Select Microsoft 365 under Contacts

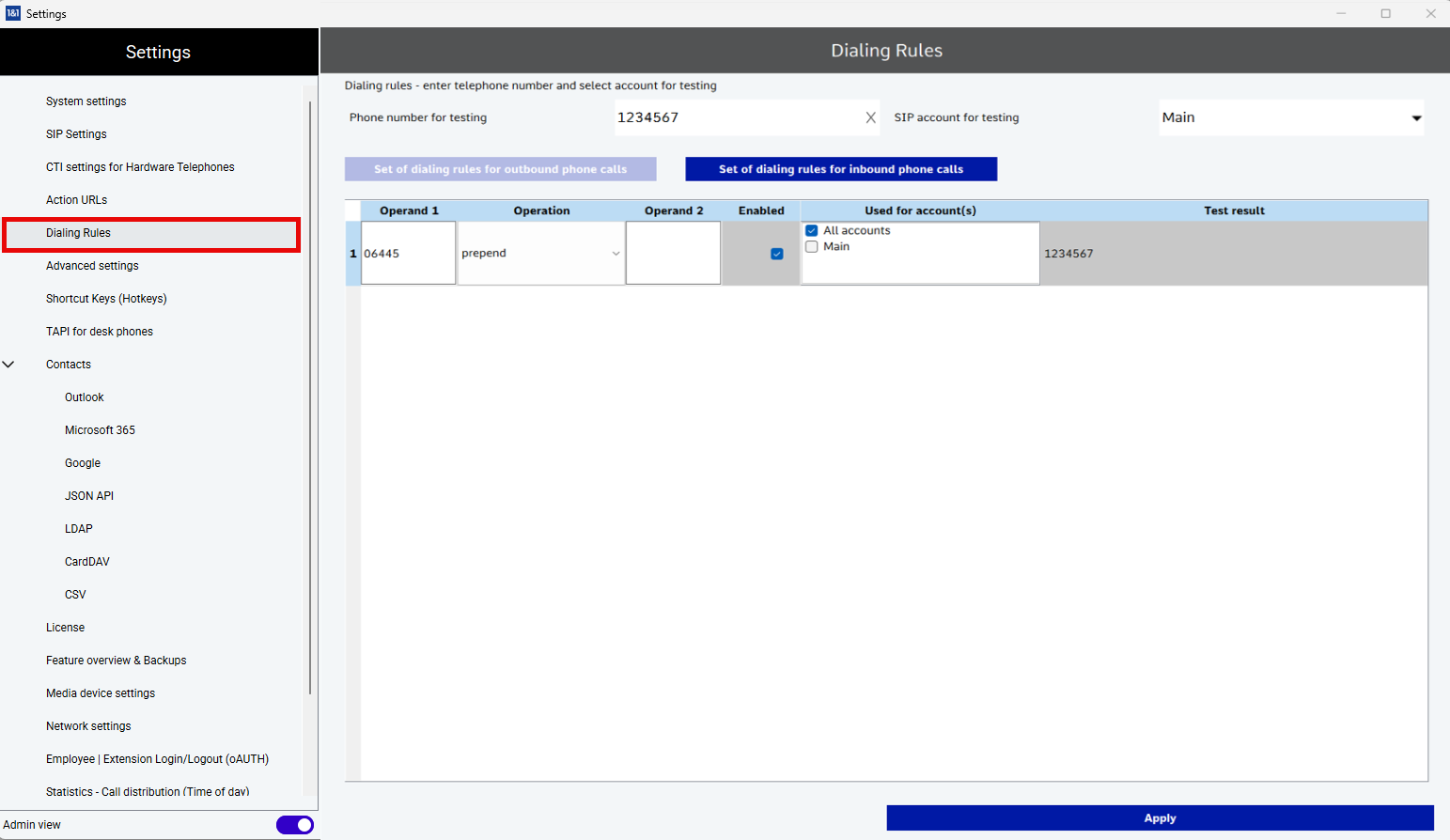(x=100, y=430)
